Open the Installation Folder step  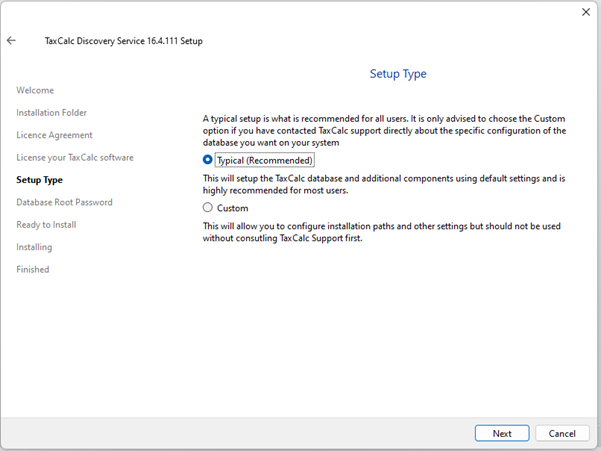[x=52, y=113]
